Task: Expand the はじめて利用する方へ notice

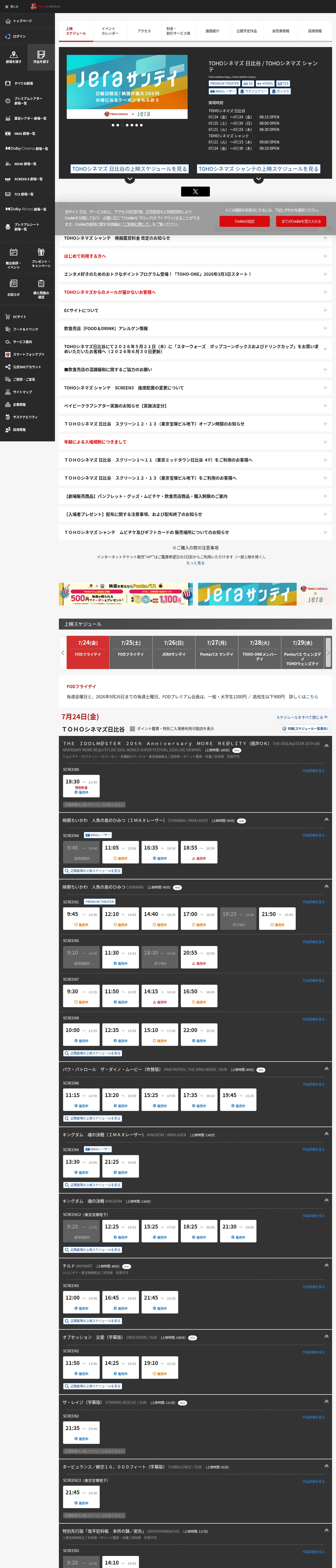Action: tap(195, 256)
